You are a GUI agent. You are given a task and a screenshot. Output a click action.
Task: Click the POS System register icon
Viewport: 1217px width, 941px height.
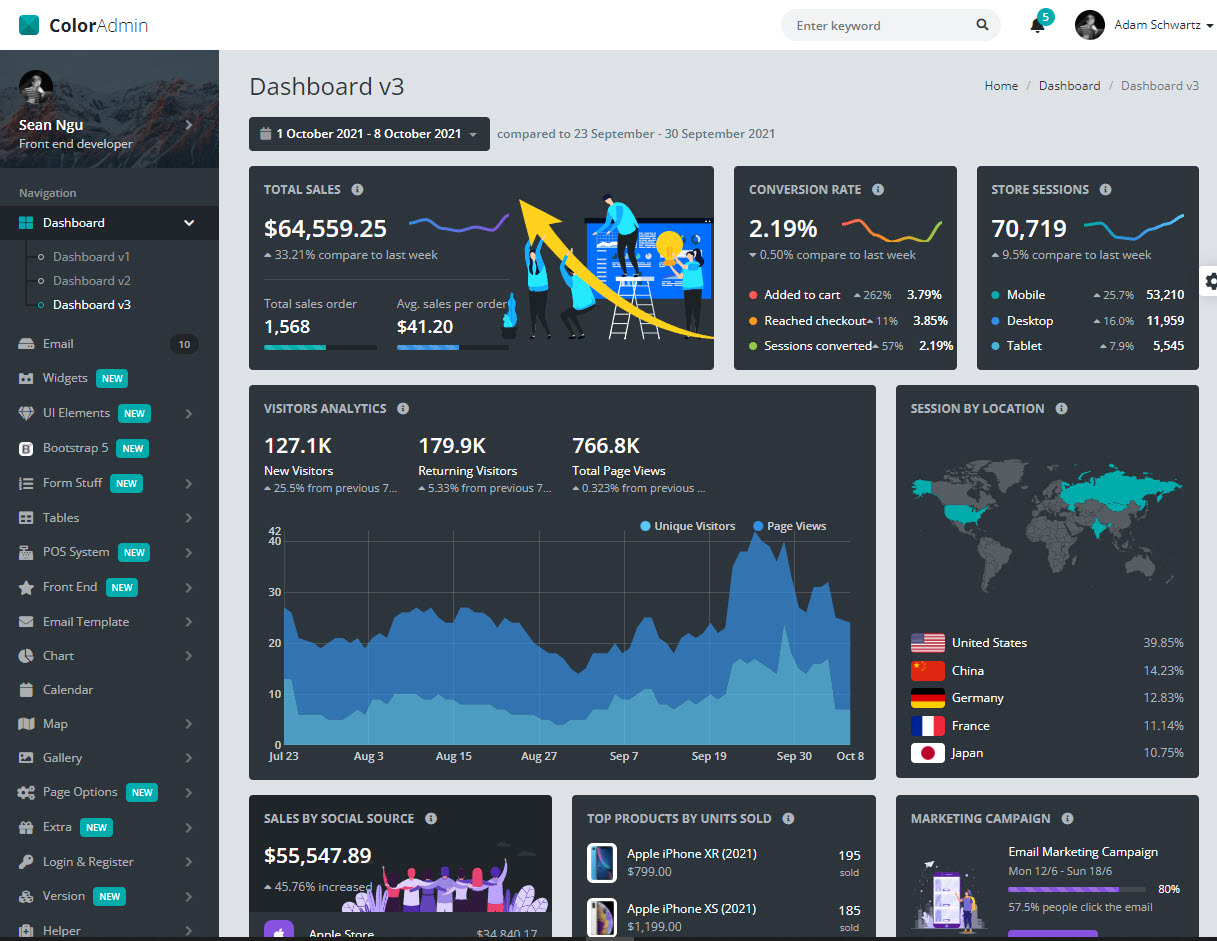[26, 552]
